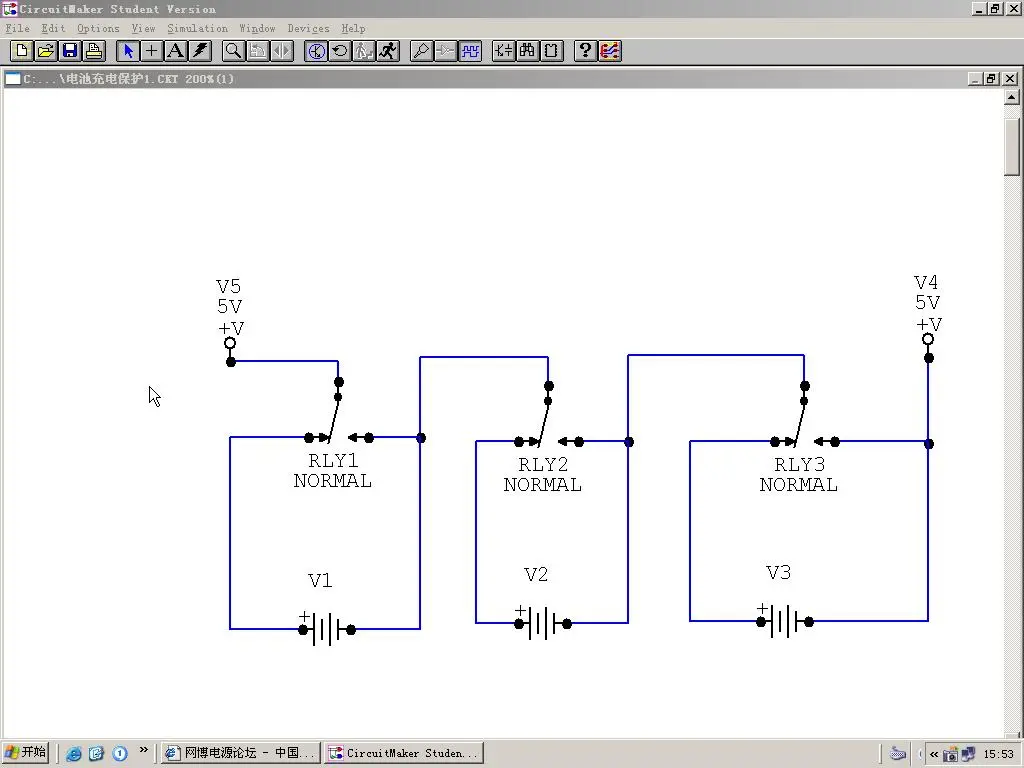Select battery V3 symbol
Screen dimensions: 1024x768
784,621
